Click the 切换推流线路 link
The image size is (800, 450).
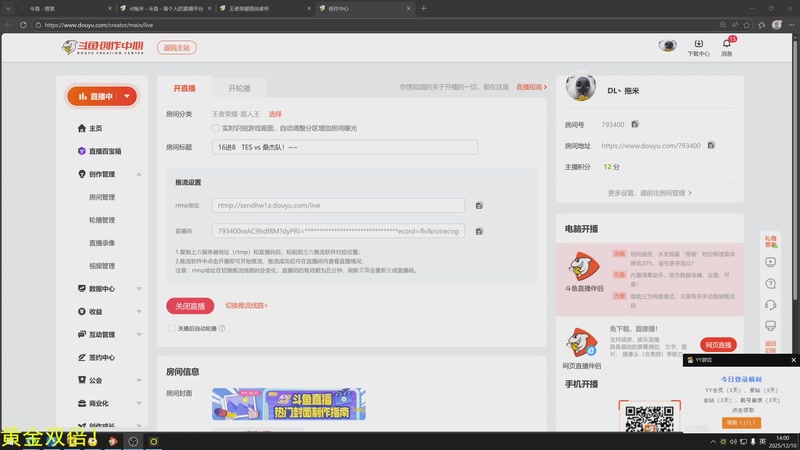point(246,306)
